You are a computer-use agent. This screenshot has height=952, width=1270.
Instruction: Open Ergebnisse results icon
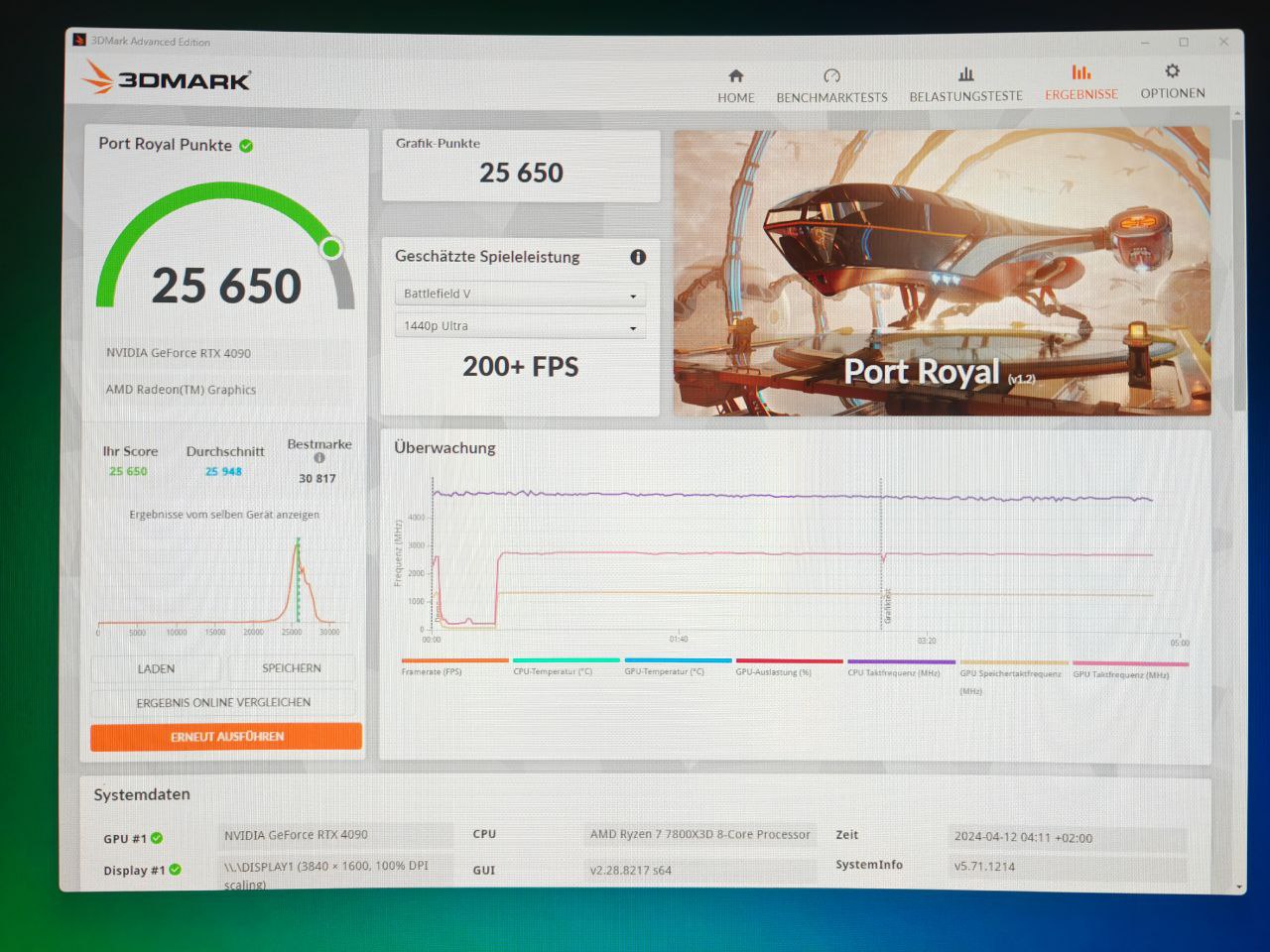[1080, 72]
